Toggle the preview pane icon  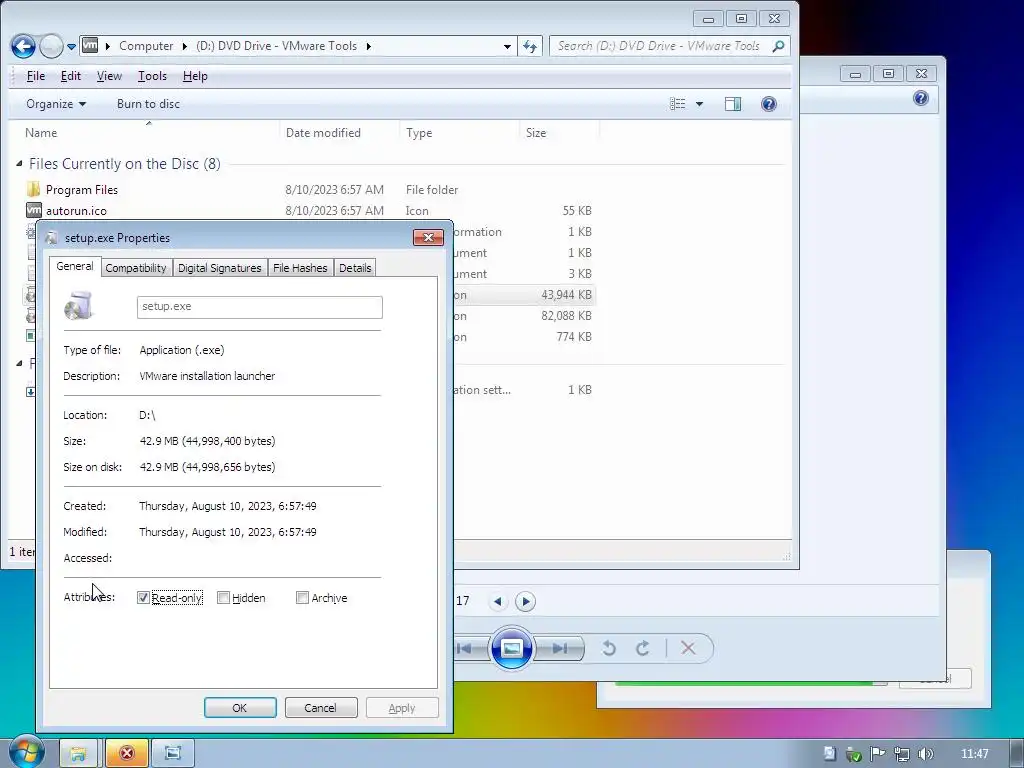pyautogui.click(x=733, y=104)
